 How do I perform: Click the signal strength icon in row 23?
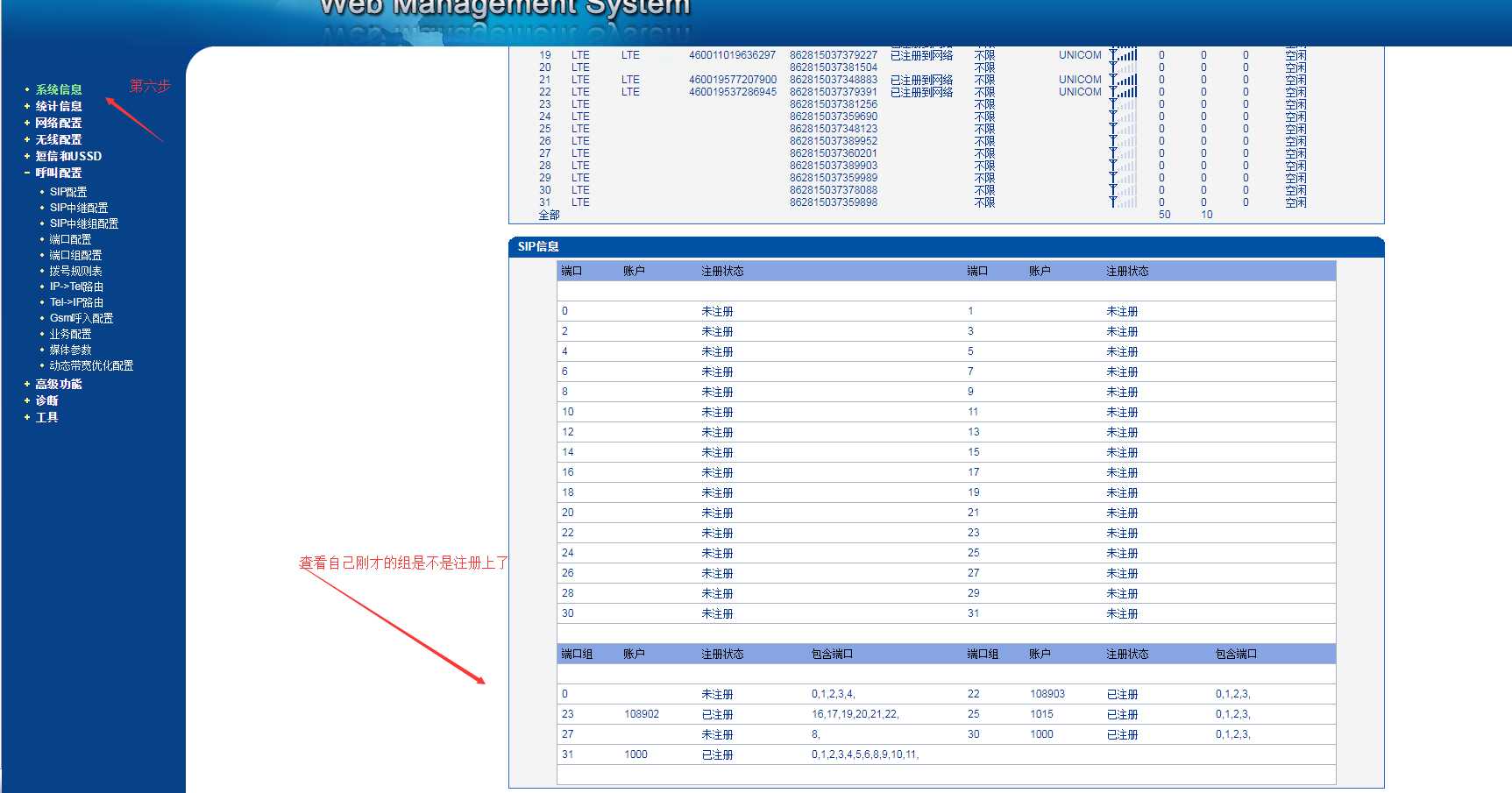tap(1123, 104)
